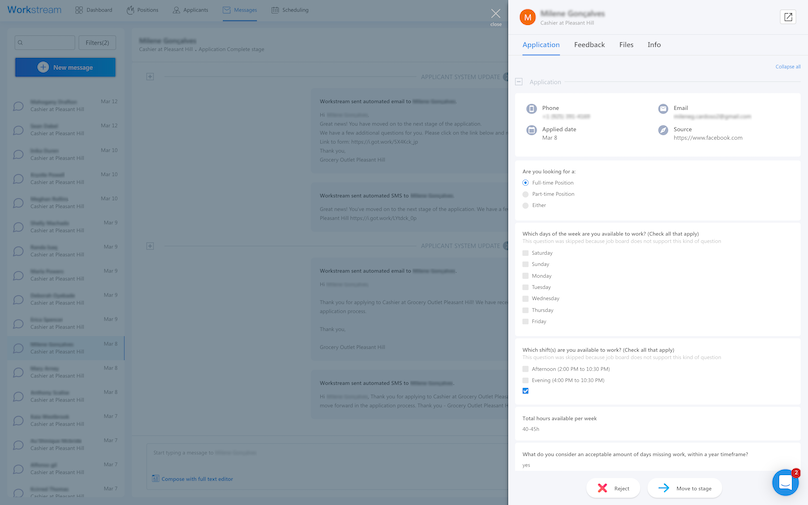Click the applied date calendar icon
This screenshot has height=505, width=808.
pos(531,130)
